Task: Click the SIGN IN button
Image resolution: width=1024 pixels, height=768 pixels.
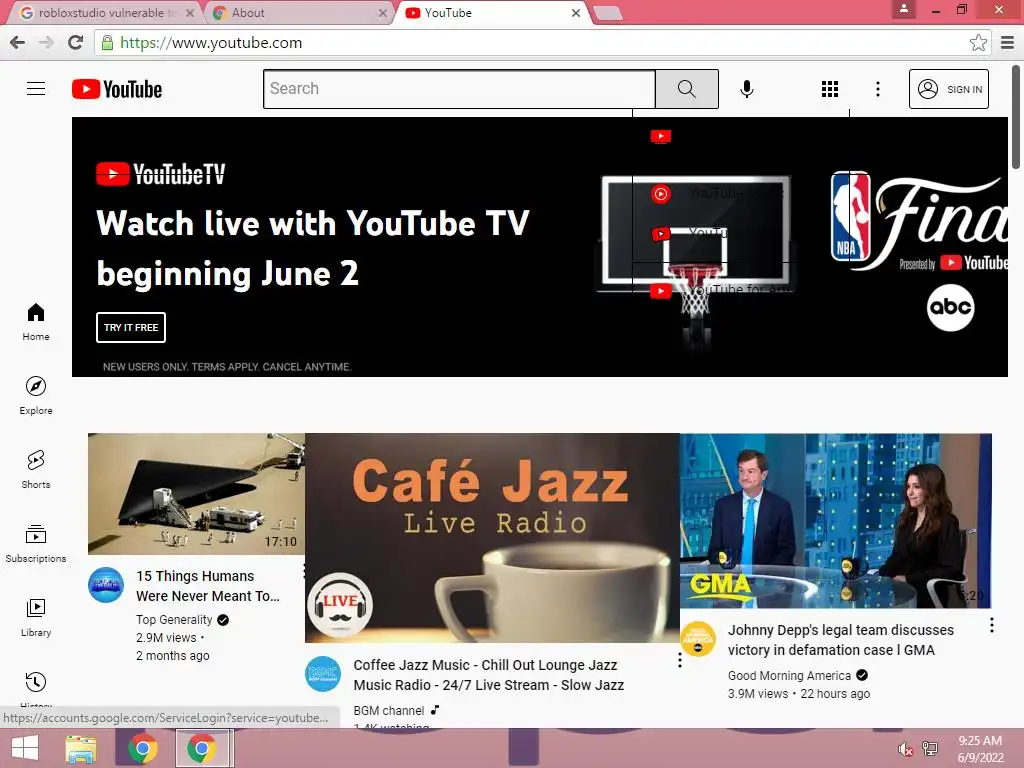Action: coord(948,89)
